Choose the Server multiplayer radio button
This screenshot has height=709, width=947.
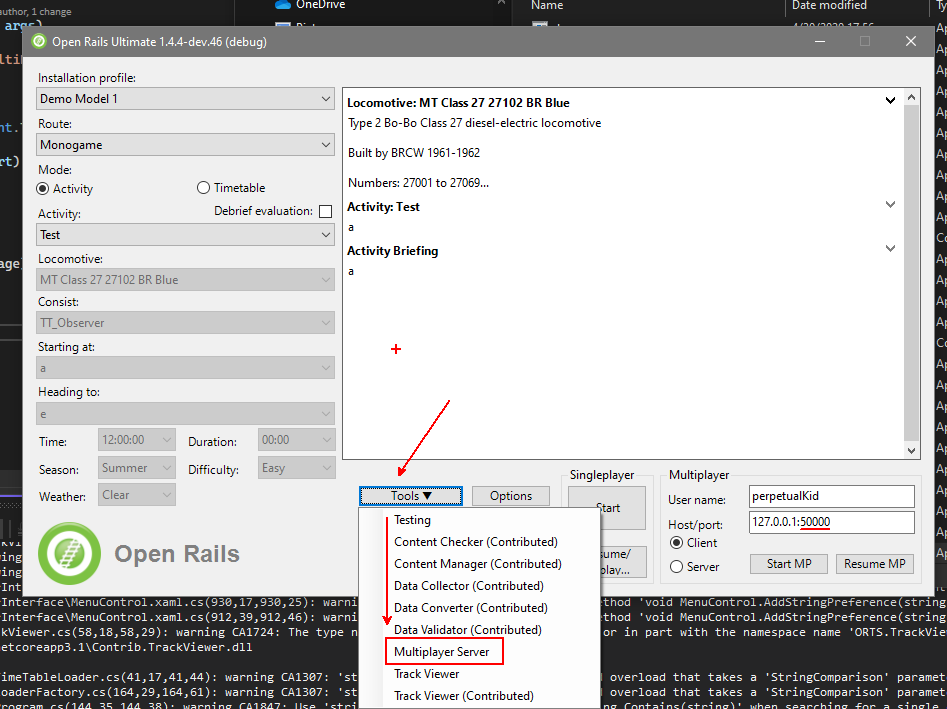coord(676,566)
